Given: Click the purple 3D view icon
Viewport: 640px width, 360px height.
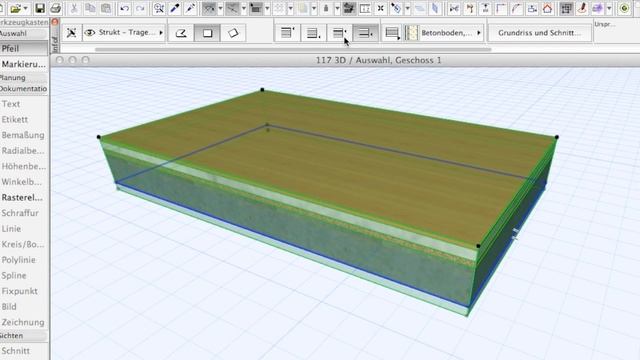Looking at the screenshot, I should click(x=598, y=8).
